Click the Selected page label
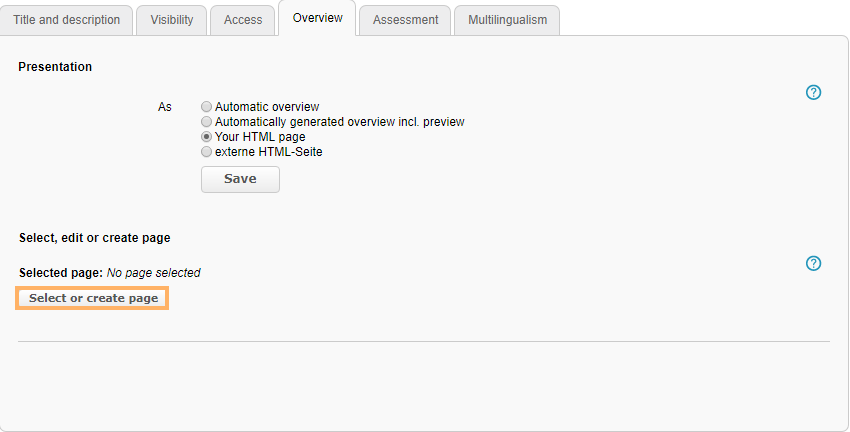 [x=60, y=273]
